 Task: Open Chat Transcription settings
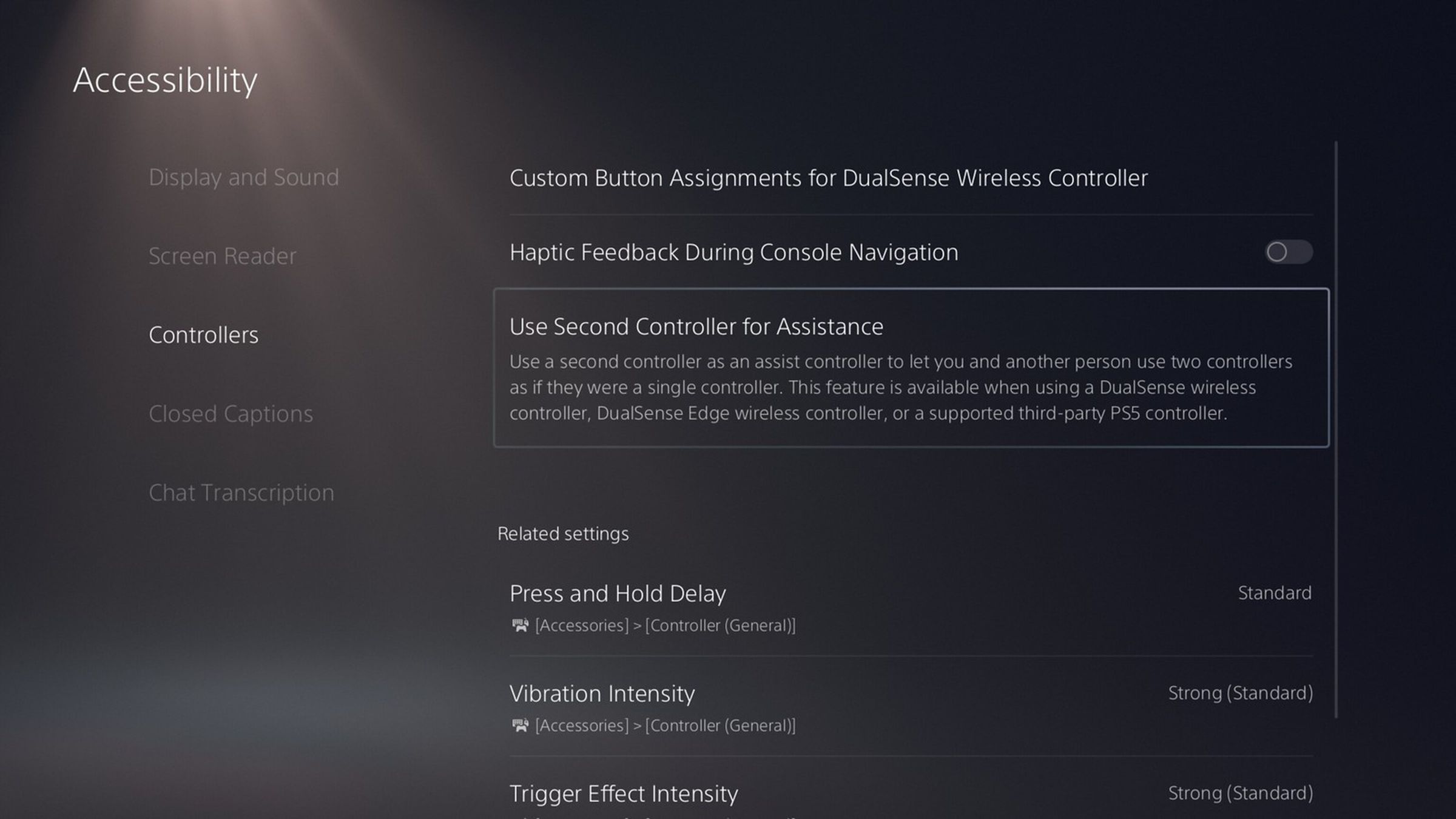point(242,491)
